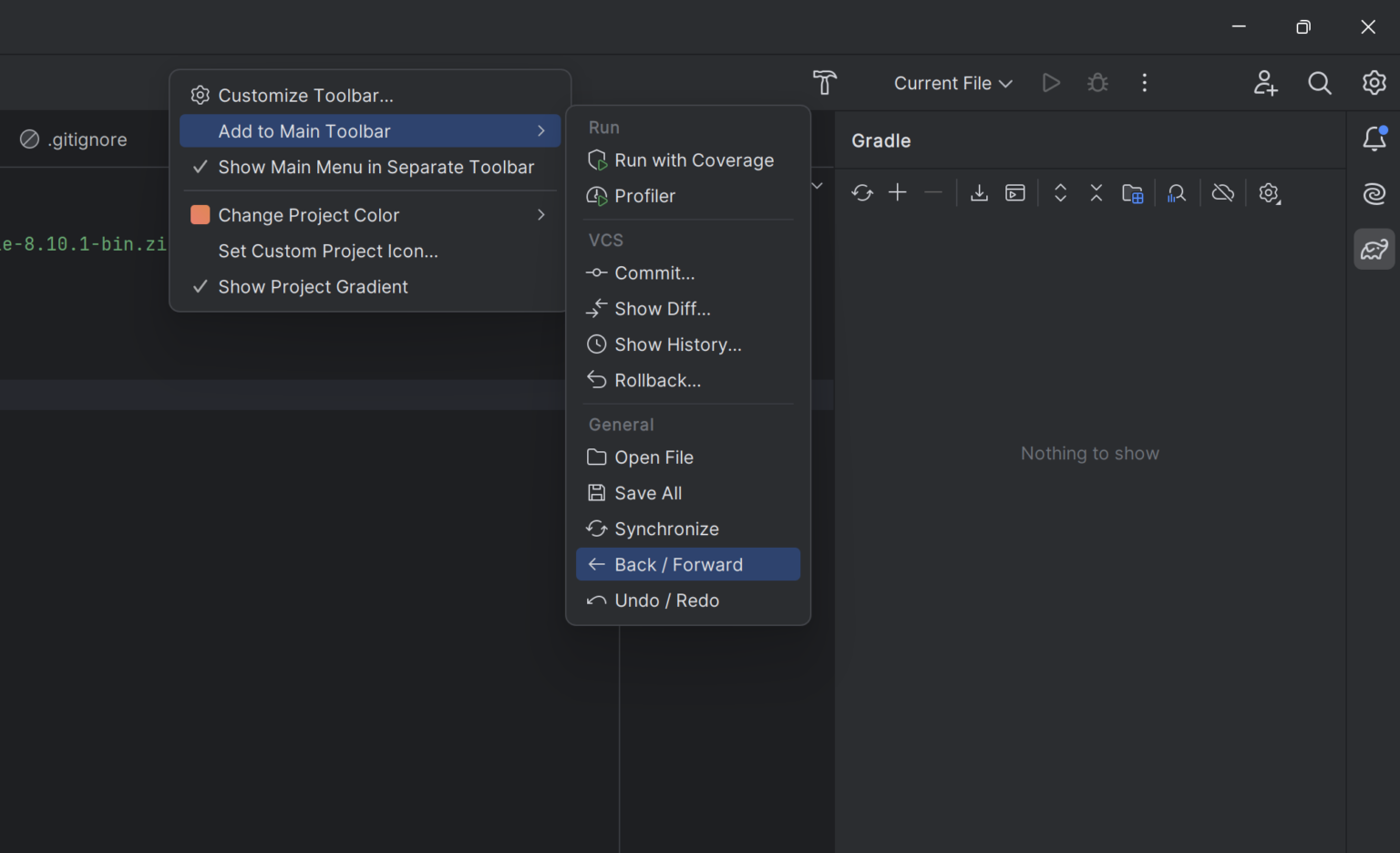The image size is (1400, 853).
Task: Open Search Everywhere with the magnifier icon
Action: coord(1319,83)
